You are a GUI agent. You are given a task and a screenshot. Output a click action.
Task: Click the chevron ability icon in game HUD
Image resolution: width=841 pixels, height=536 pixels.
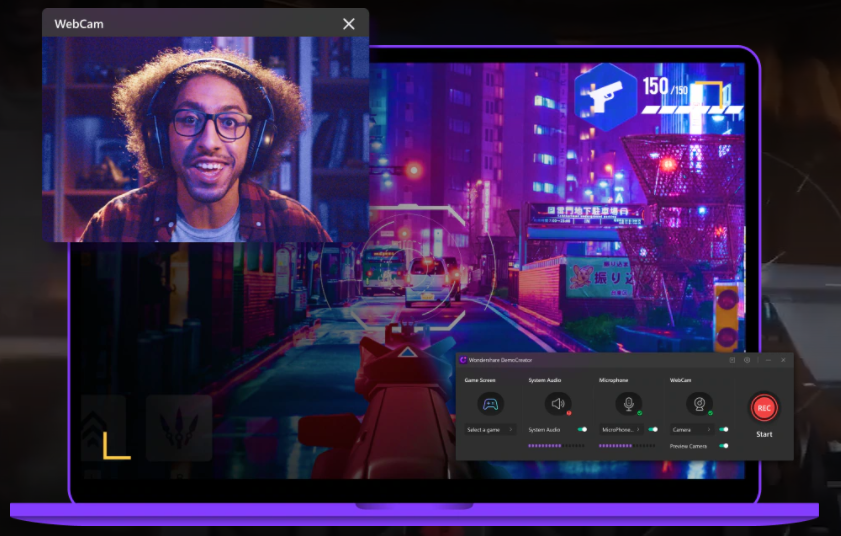pos(104,428)
